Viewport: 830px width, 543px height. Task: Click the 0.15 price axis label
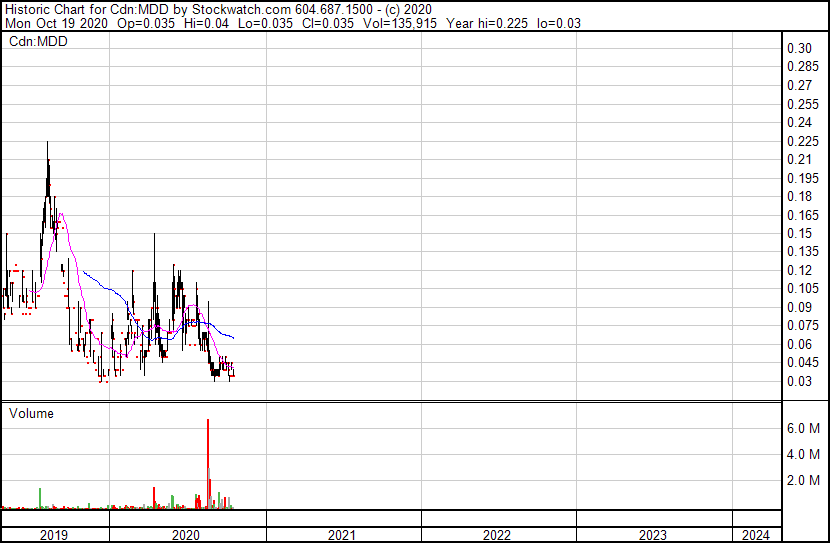799,233
